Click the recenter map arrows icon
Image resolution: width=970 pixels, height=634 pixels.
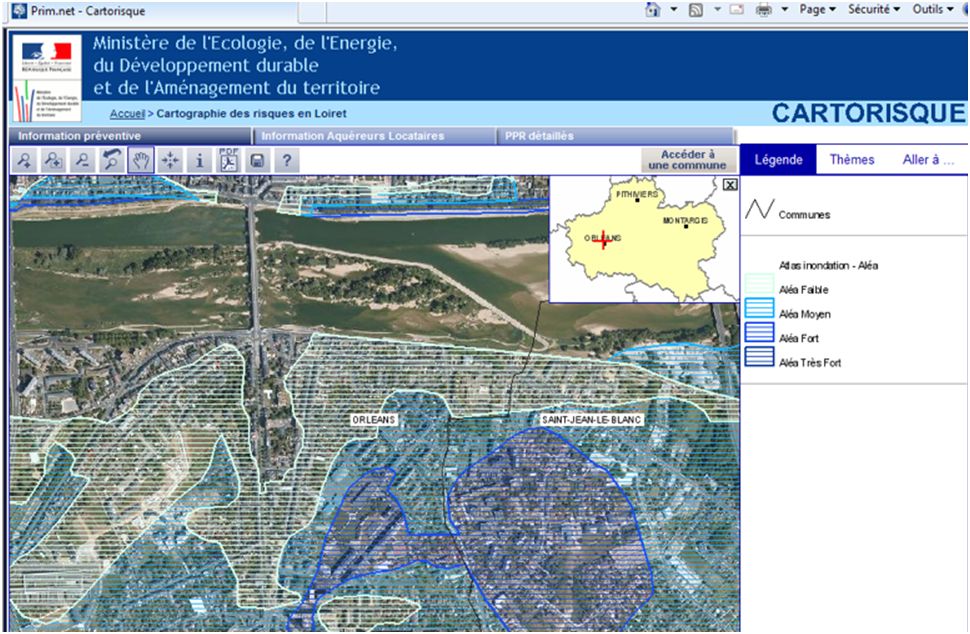[x=170, y=160]
